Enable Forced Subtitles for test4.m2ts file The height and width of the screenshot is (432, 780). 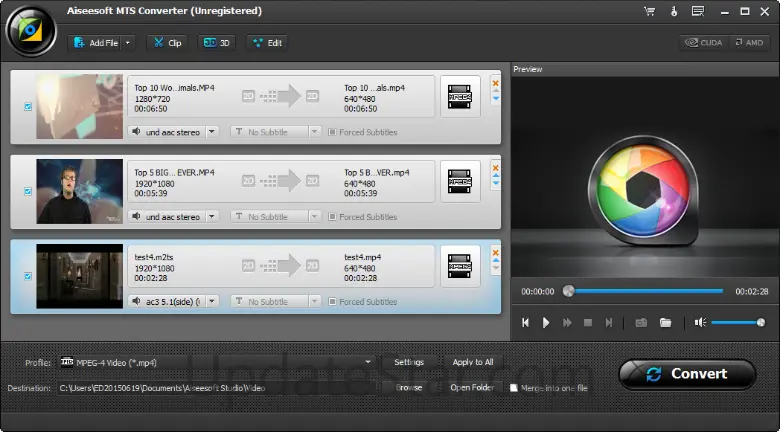coord(332,302)
